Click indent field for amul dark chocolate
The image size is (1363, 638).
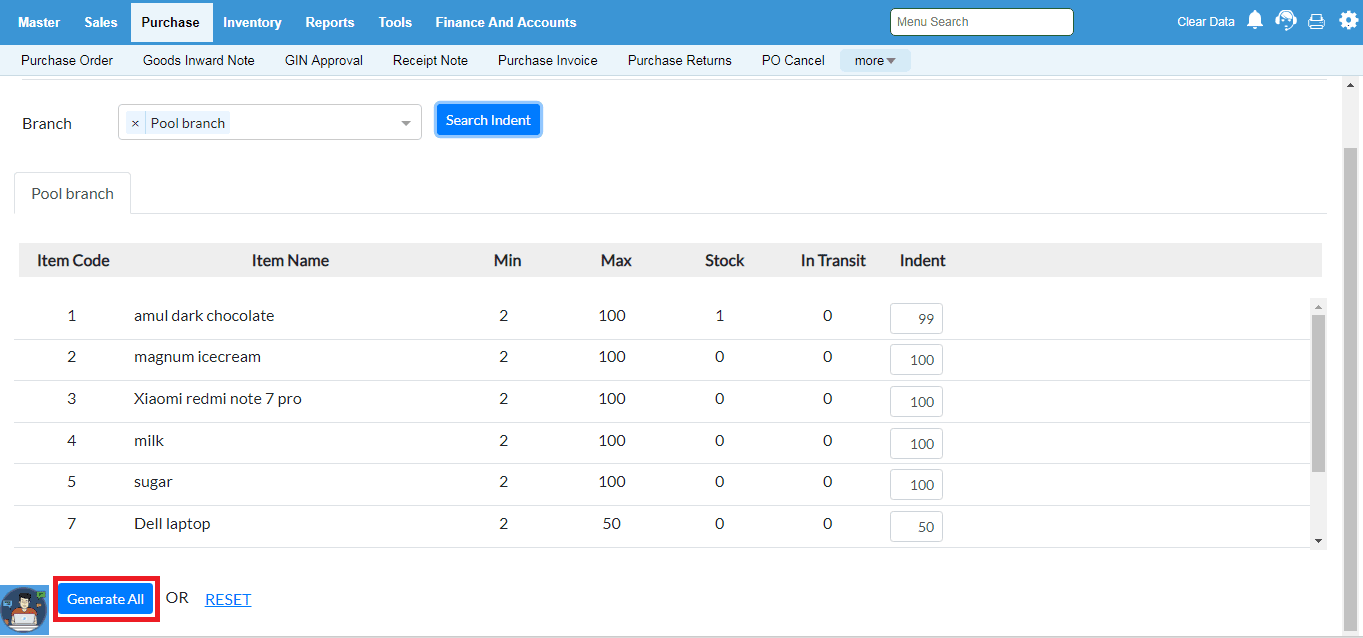(x=916, y=319)
